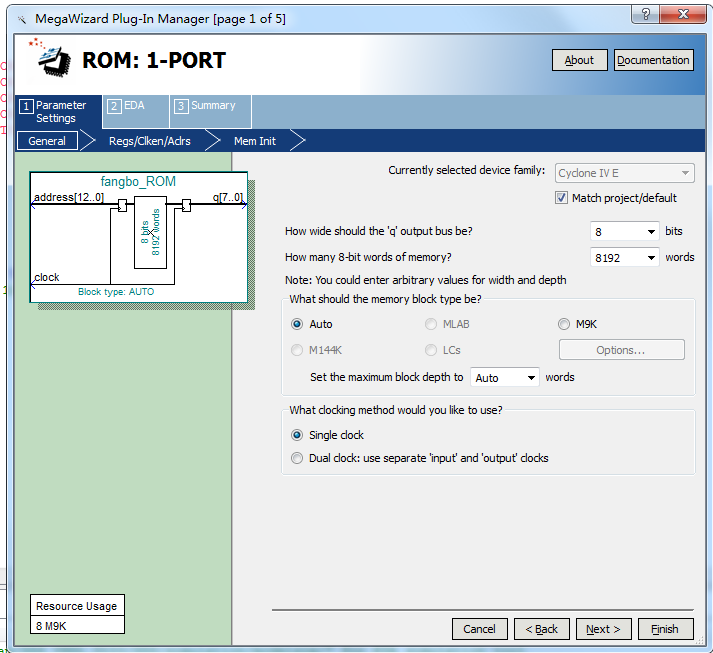
Task: Proceed with the Next > button
Action: (x=603, y=629)
